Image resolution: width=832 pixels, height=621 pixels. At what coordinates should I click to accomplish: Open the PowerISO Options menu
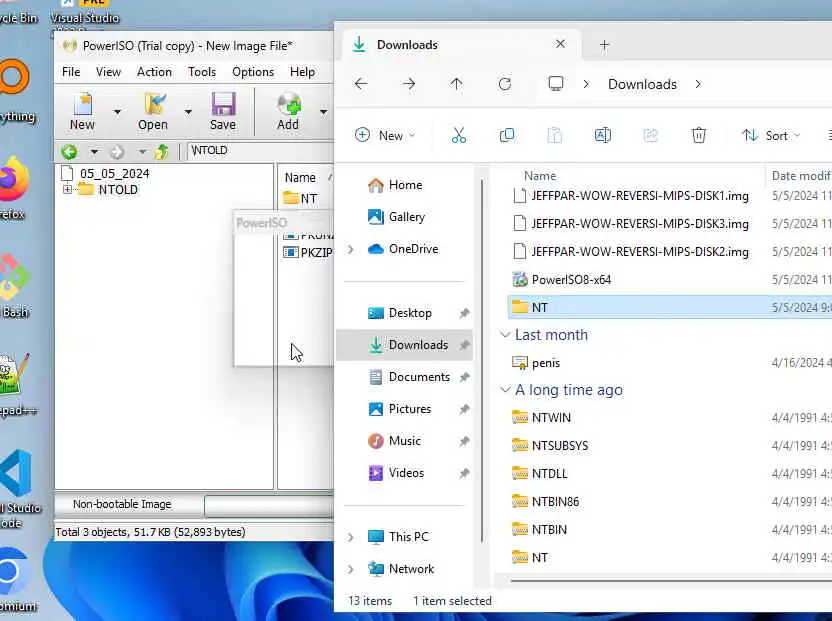click(x=253, y=72)
